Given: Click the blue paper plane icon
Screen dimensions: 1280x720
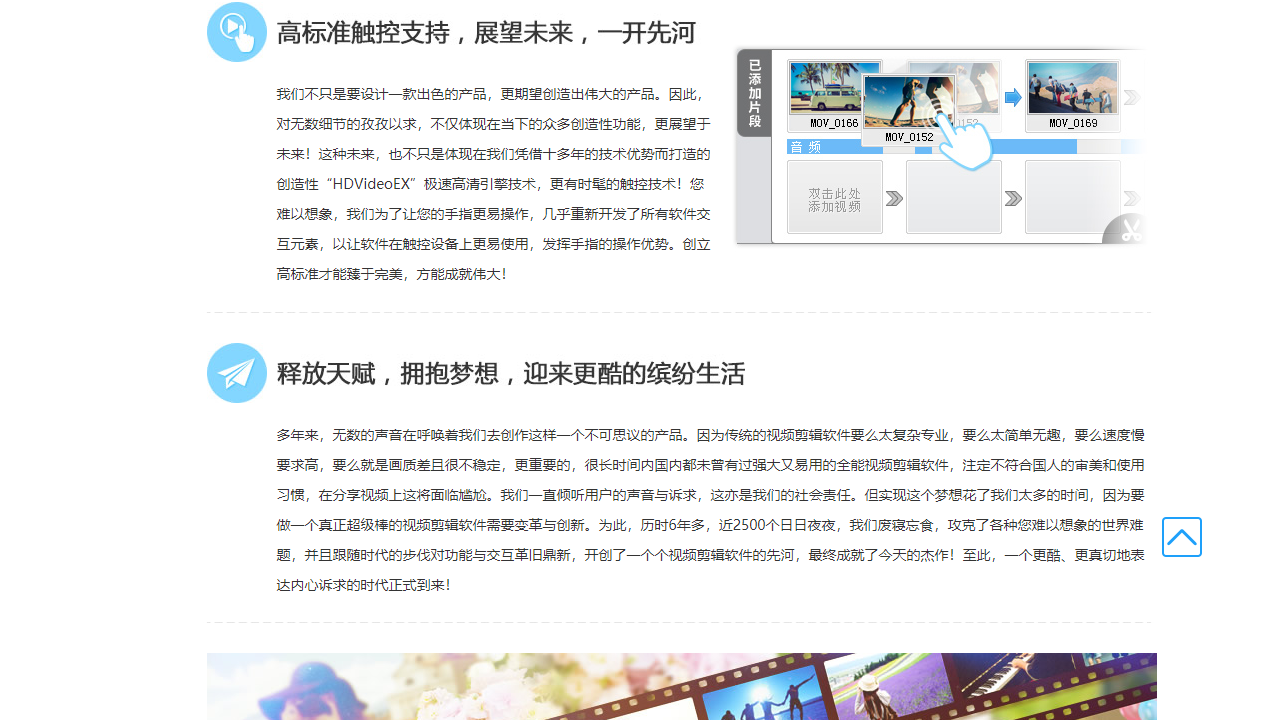Looking at the screenshot, I should point(236,372).
